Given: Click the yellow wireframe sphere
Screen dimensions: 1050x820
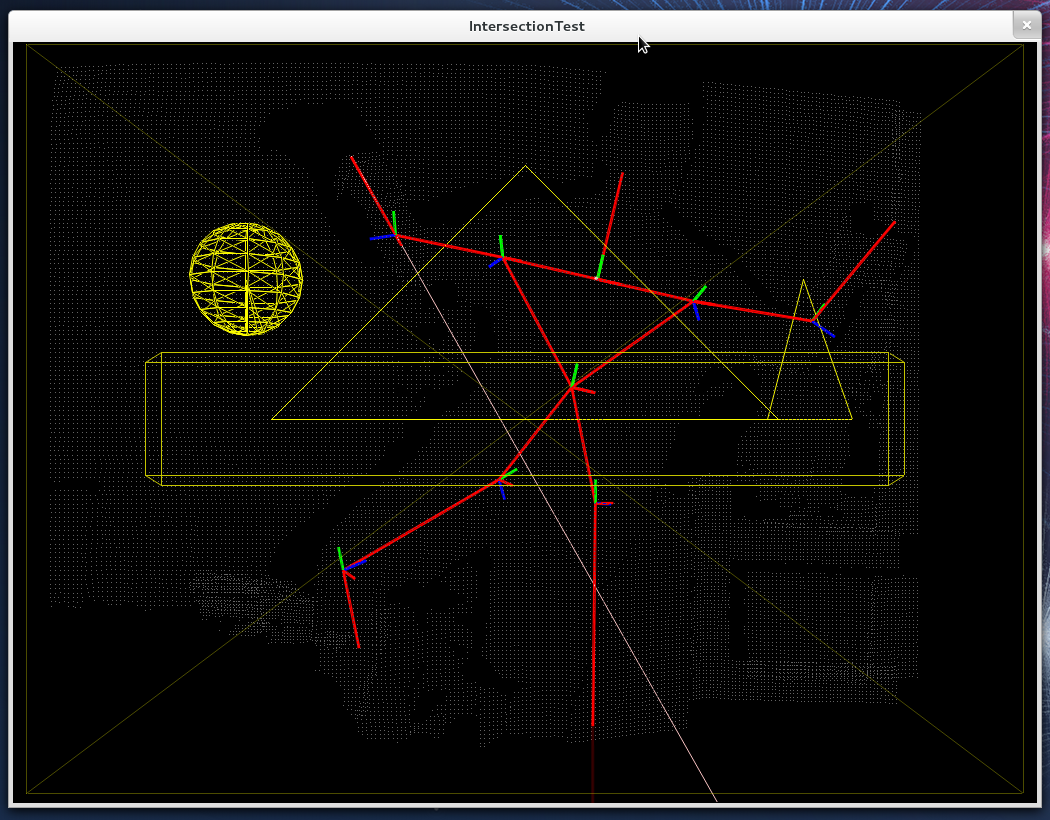Looking at the screenshot, I should click(246, 279).
